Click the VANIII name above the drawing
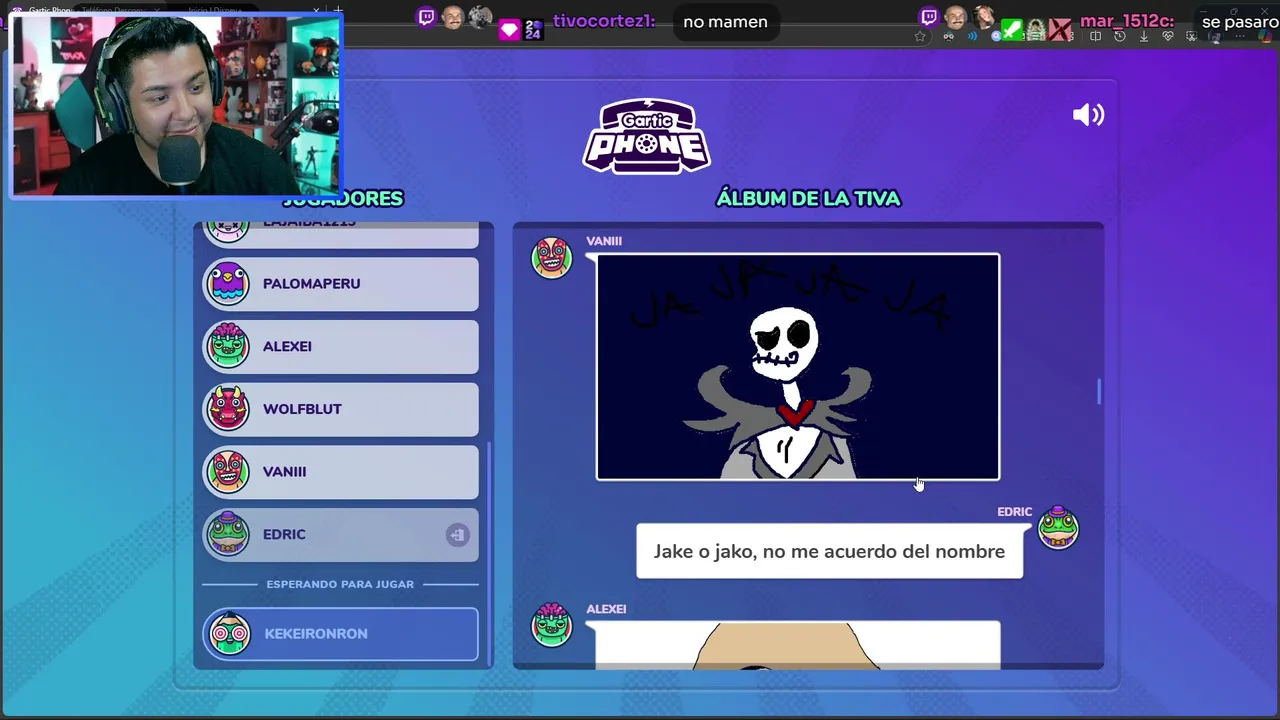Screen dimensions: 1280x720 pos(604,241)
